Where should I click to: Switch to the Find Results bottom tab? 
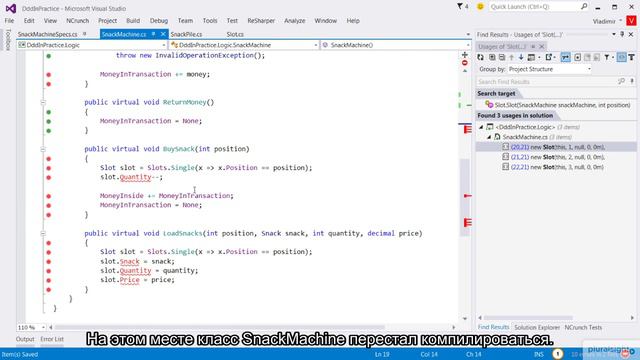tap(493, 327)
